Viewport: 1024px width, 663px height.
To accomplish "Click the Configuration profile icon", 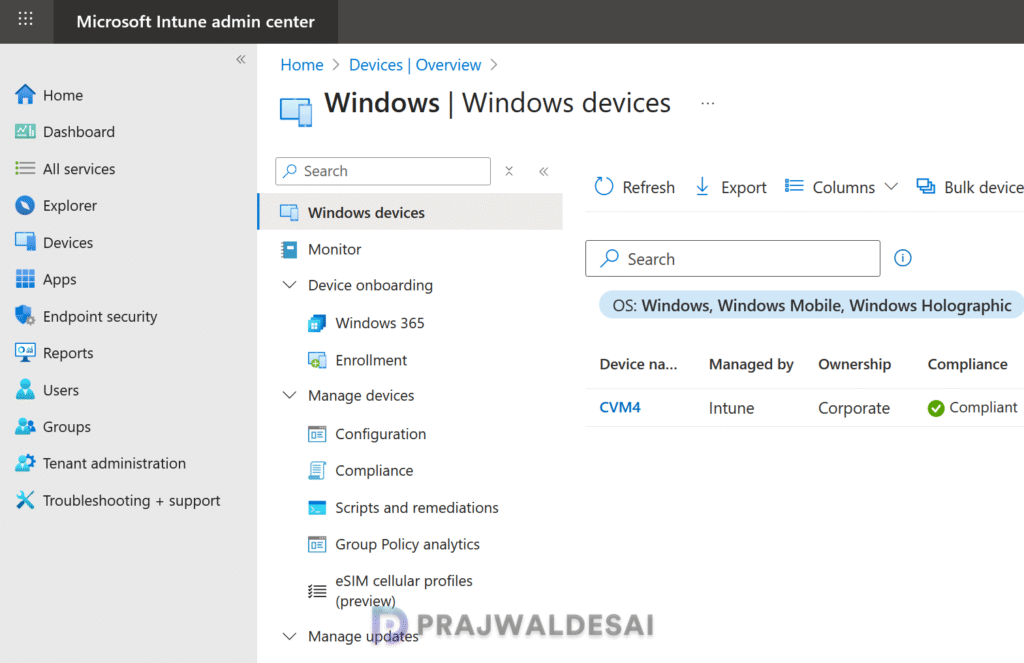I will click(317, 434).
